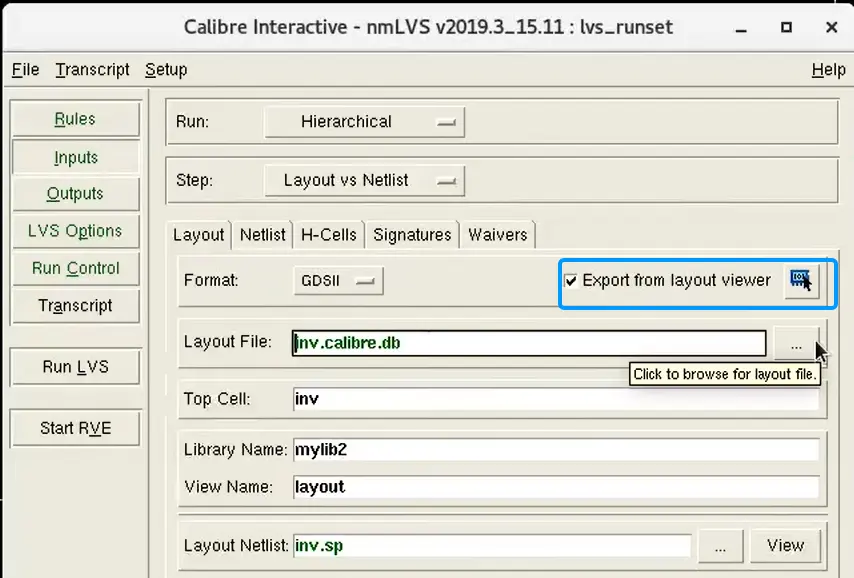This screenshot has width=854, height=578.
Task: Switch to the Waivers tab
Action: click(x=498, y=235)
